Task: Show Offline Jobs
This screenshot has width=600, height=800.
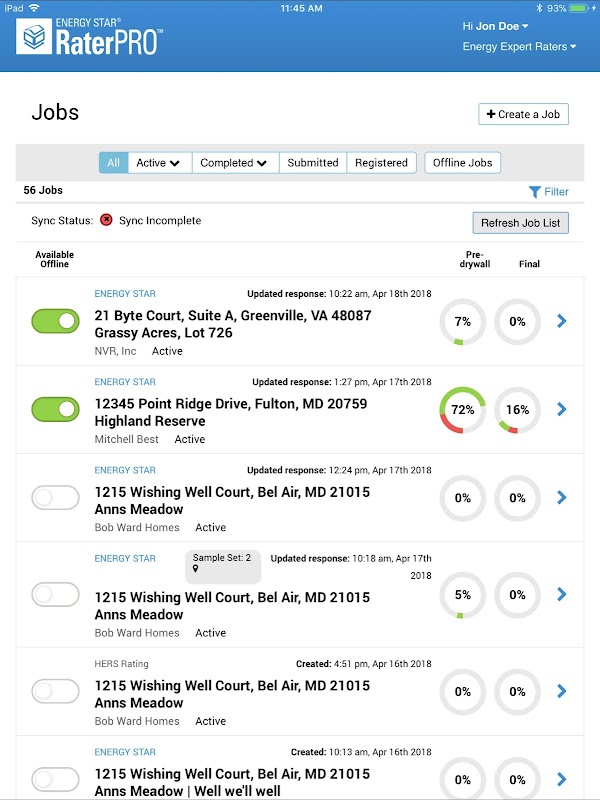Action: (462, 163)
